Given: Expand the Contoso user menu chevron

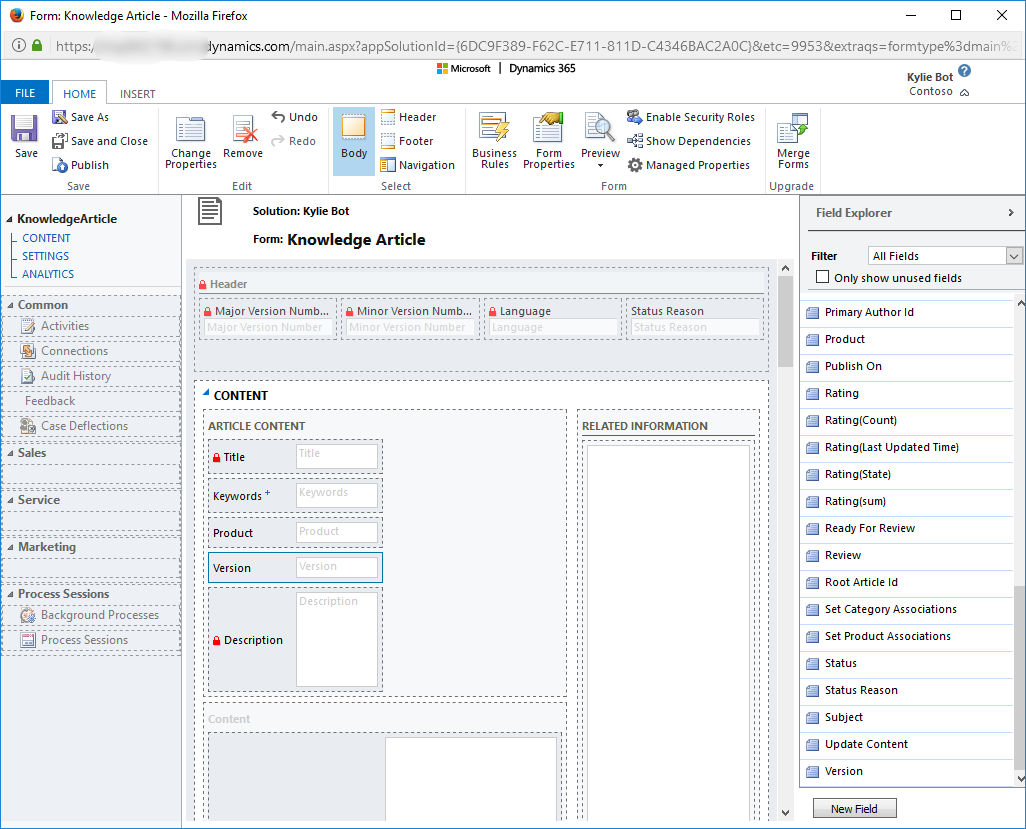Looking at the screenshot, I should coord(964,92).
